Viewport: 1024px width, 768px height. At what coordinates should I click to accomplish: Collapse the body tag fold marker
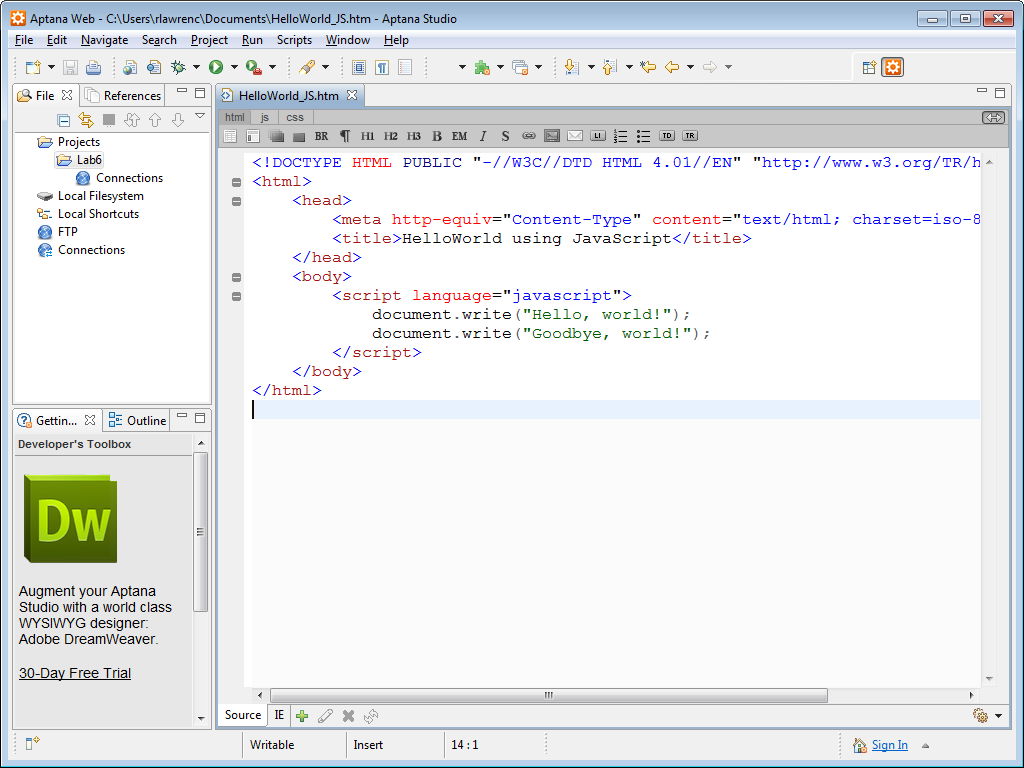click(x=236, y=278)
